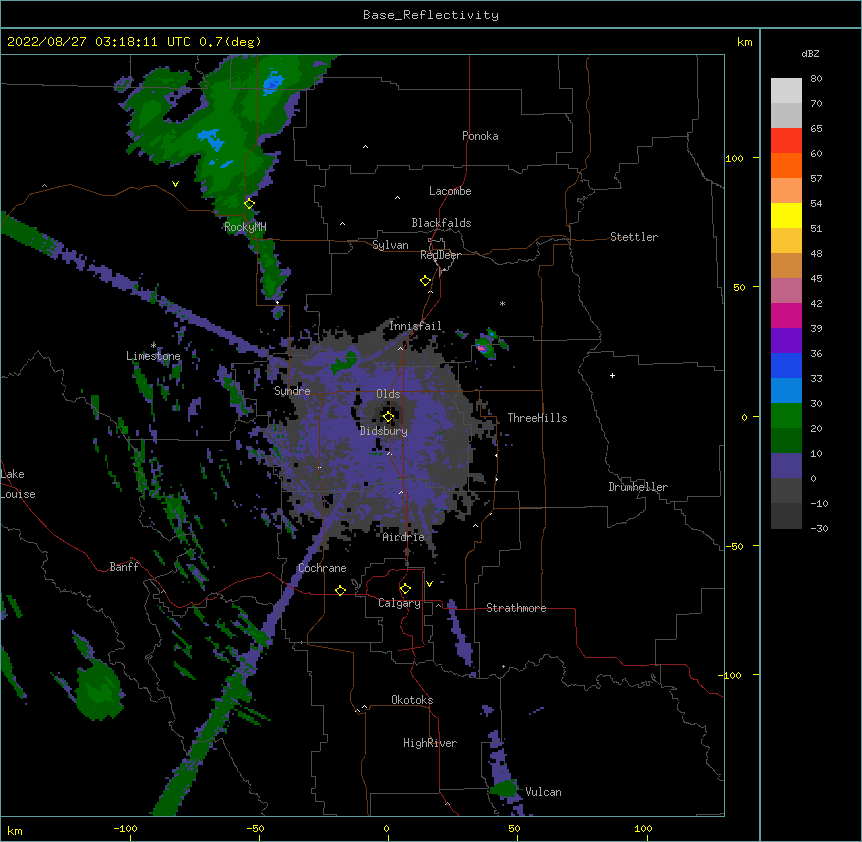Click the Calgary city label
Viewport: 862px width, 842px height.
tap(399, 603)
